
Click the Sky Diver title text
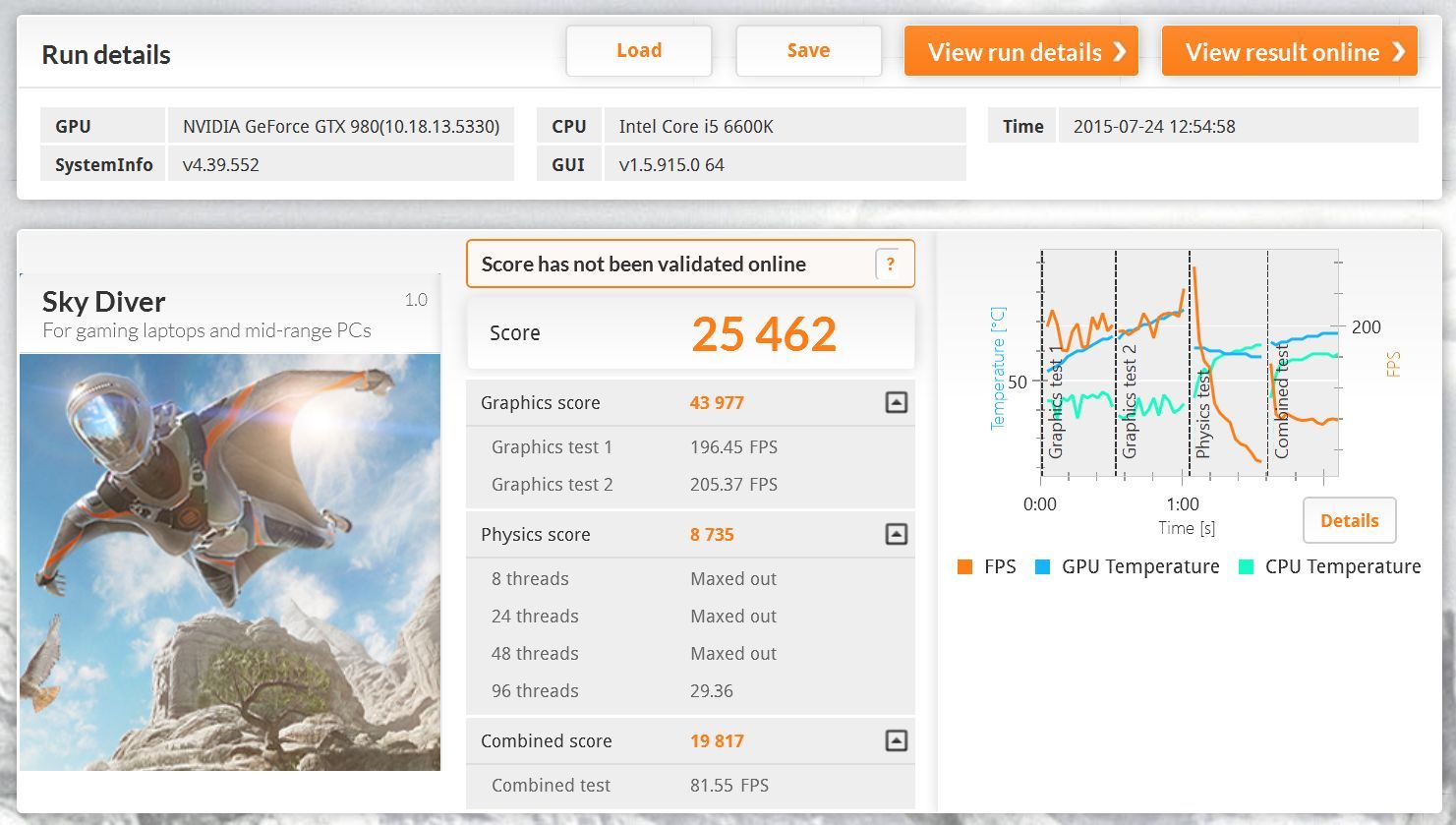pos(103,302)
